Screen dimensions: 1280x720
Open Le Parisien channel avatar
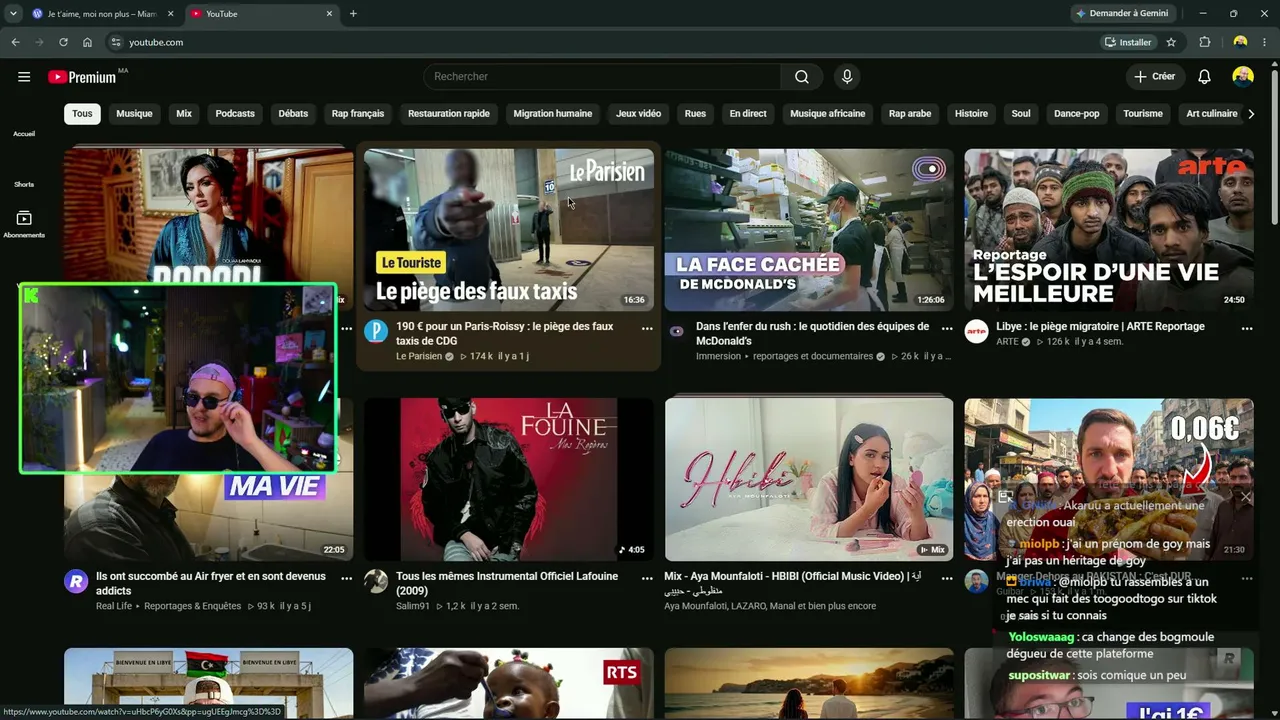[376, 332]
